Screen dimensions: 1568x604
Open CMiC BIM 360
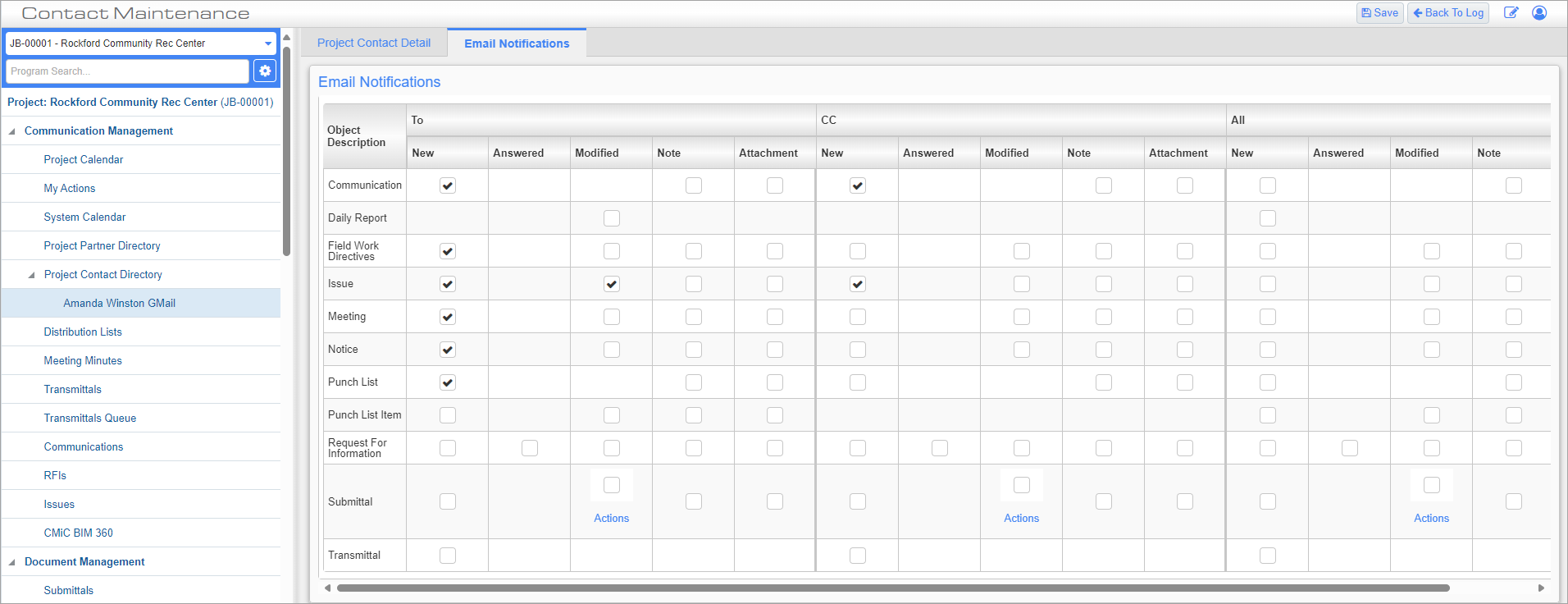click(x=79, y=533)
